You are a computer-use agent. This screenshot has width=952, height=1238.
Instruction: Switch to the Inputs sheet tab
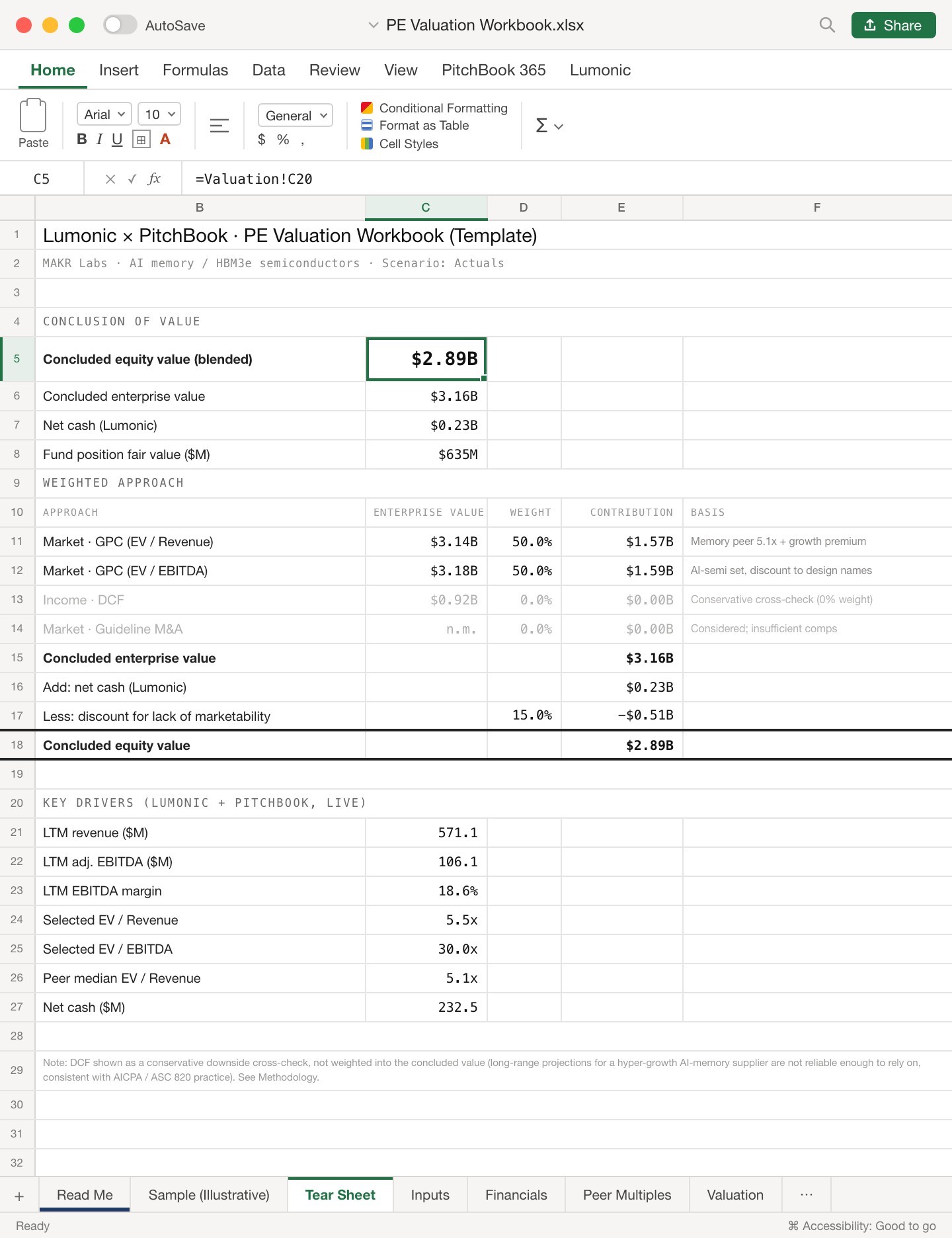pos(430,1195)
